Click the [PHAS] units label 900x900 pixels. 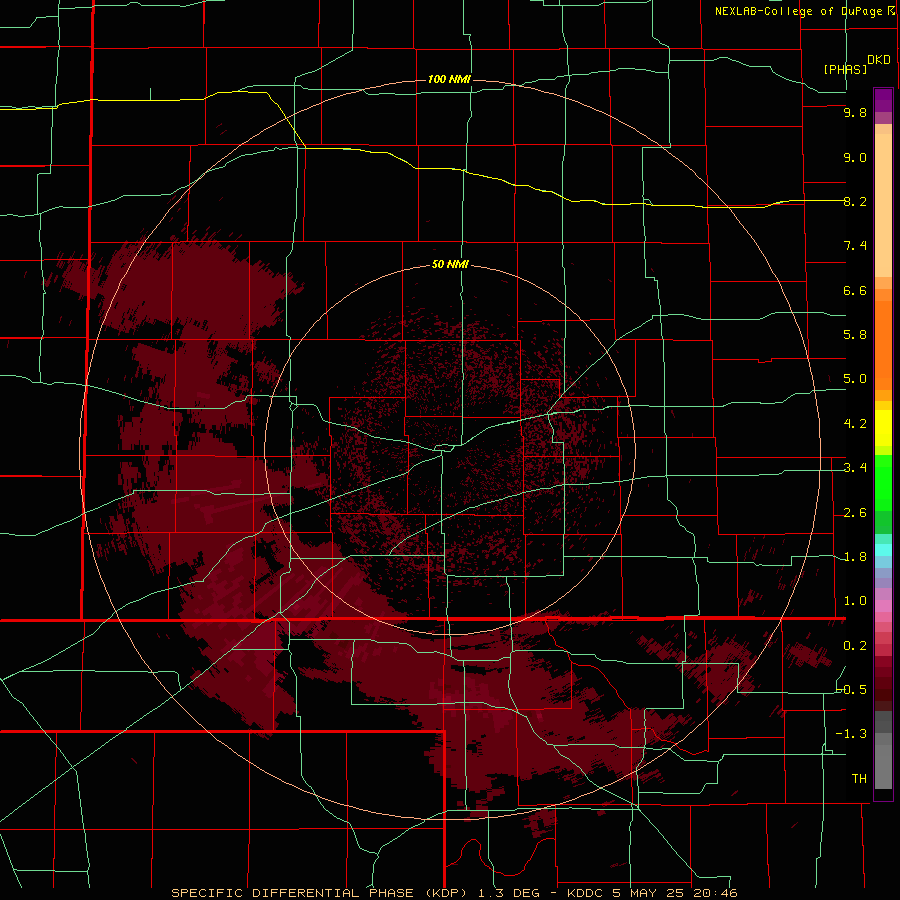tap(845, 69)
